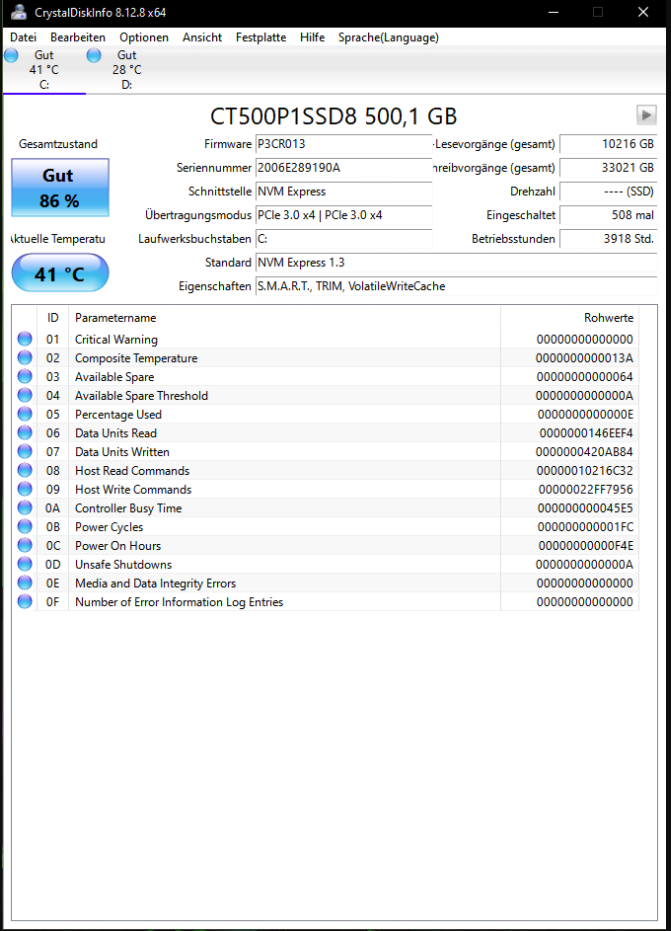Viewport: 671px width, 931px height.
Task: Click raw value 000000000001FC
Action: pos(585,527)
